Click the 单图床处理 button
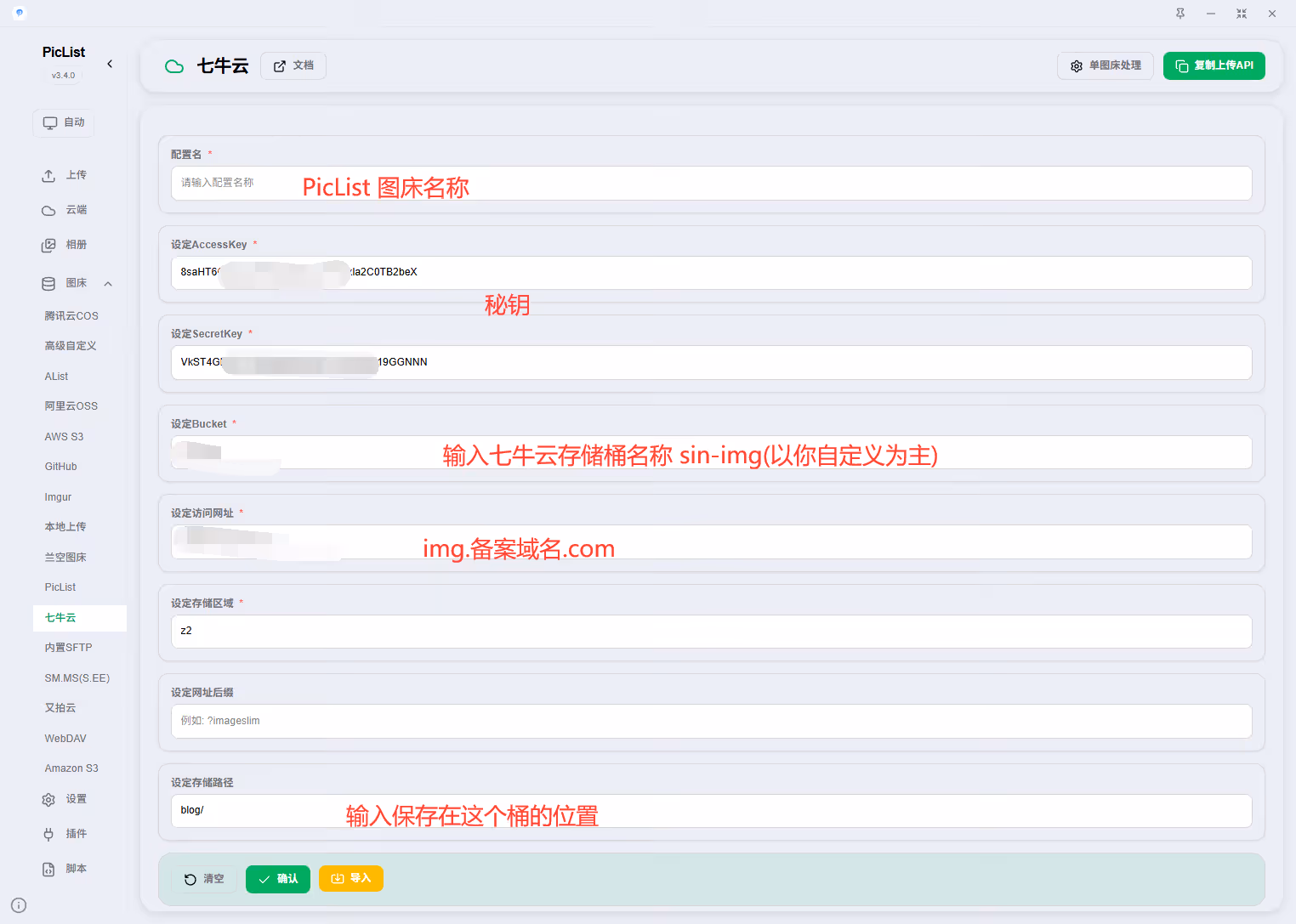This screenshot has width=1296, height=924. (1106, 65)
